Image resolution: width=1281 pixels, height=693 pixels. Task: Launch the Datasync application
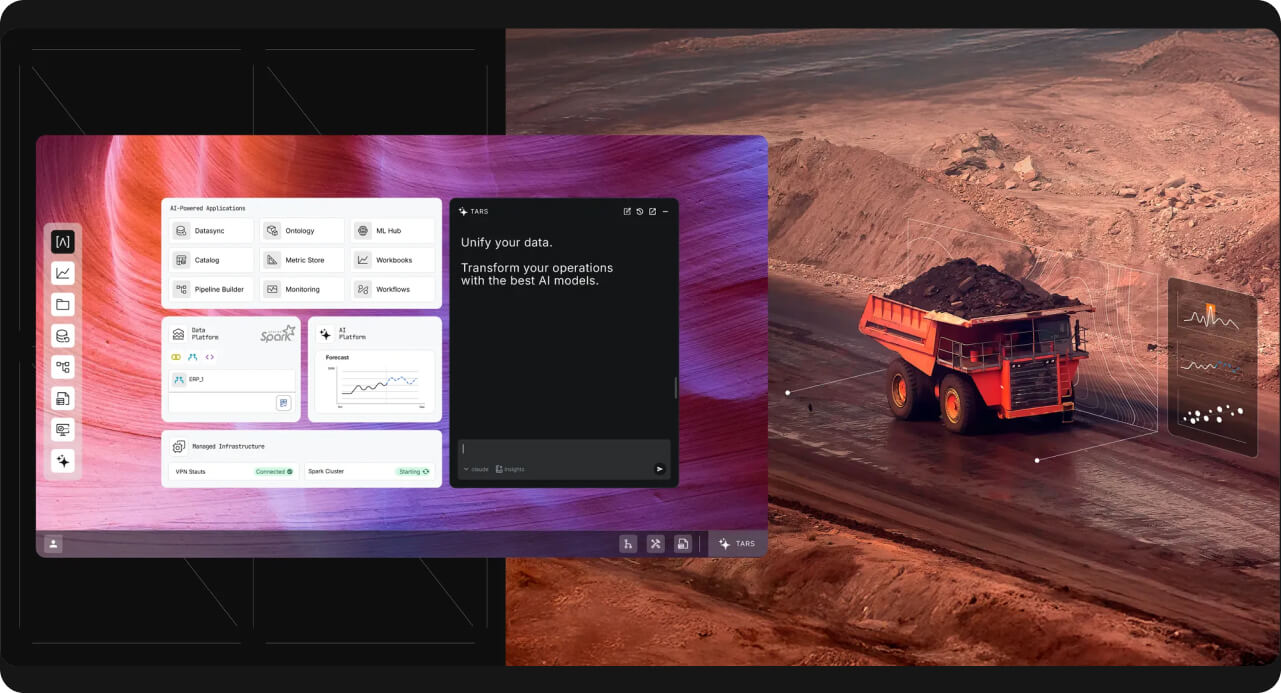coord(210,231)
